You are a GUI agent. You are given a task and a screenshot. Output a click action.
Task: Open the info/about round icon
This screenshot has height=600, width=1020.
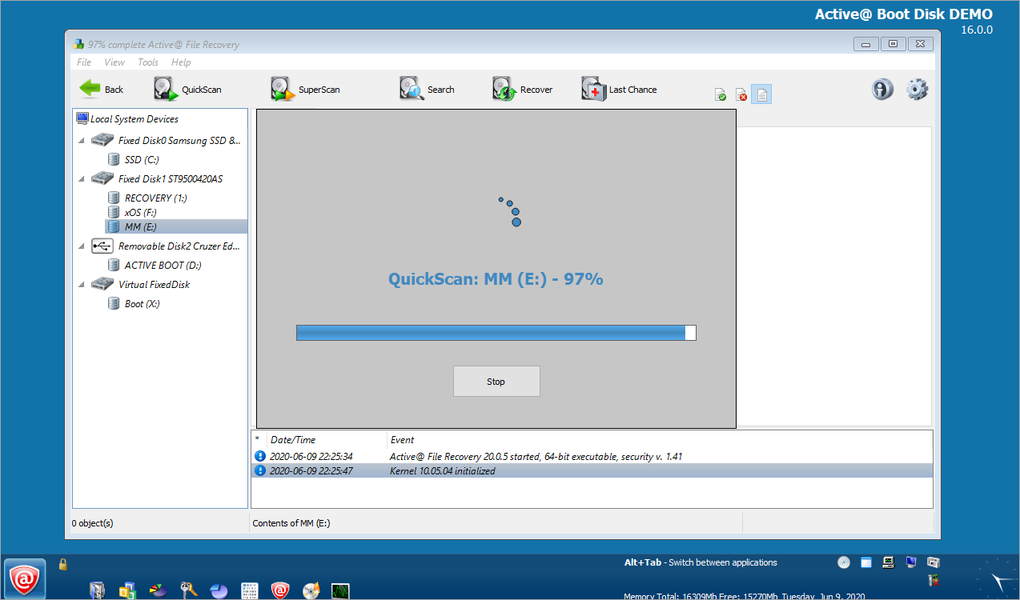coord(882,89)
